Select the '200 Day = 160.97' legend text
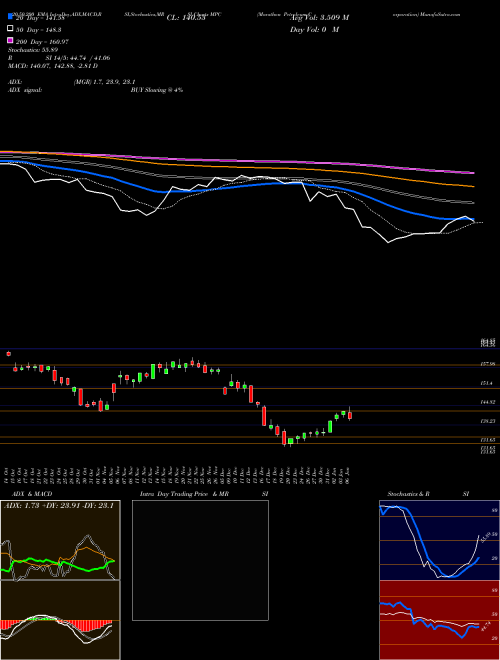This screenshot has height=660, width=500. [x=42, y=42]
